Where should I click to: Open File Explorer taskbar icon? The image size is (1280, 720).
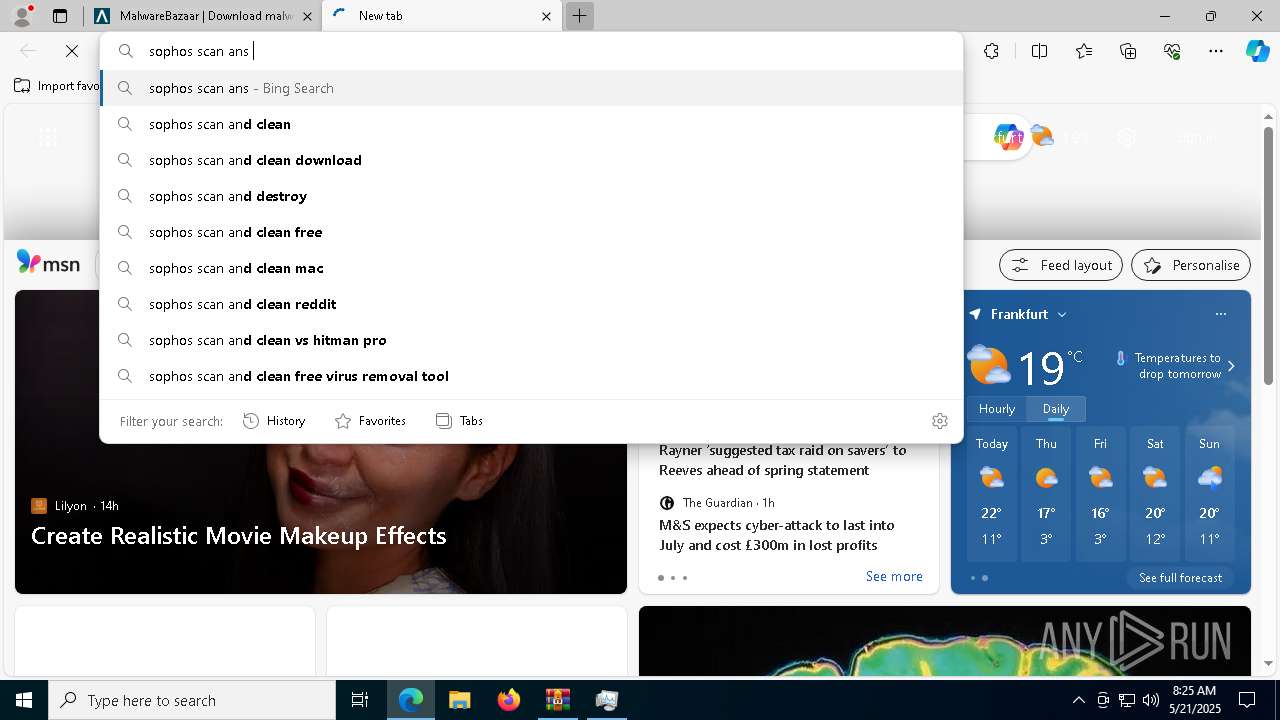coord(459,700)
